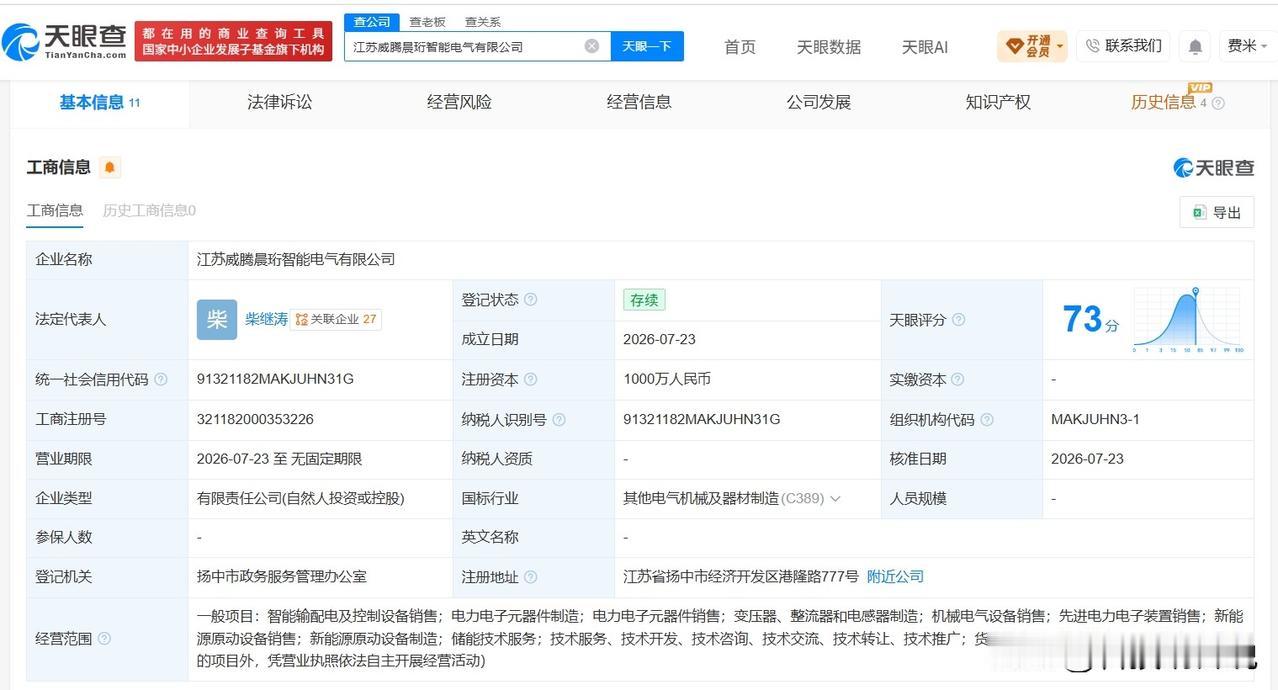
Task: Open the 经营信息 tab
Action: 639,102
